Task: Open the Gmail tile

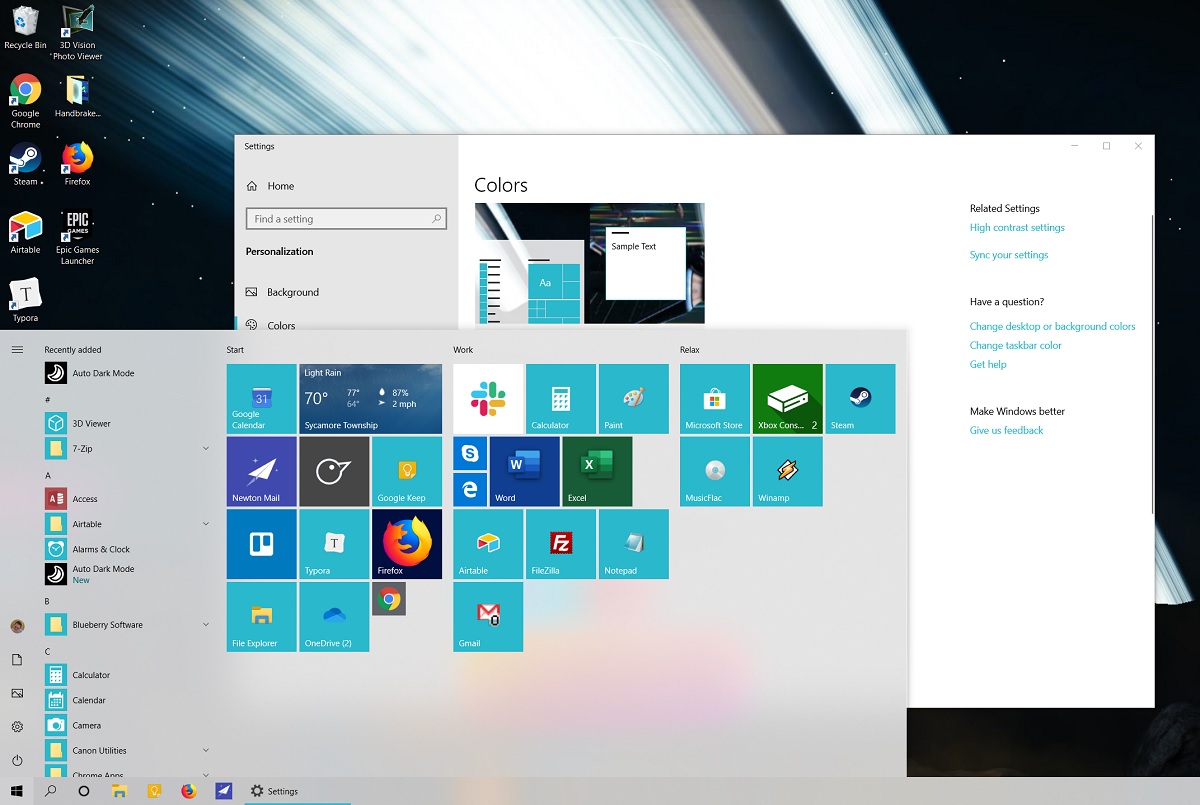Action: tap(488, 617)
